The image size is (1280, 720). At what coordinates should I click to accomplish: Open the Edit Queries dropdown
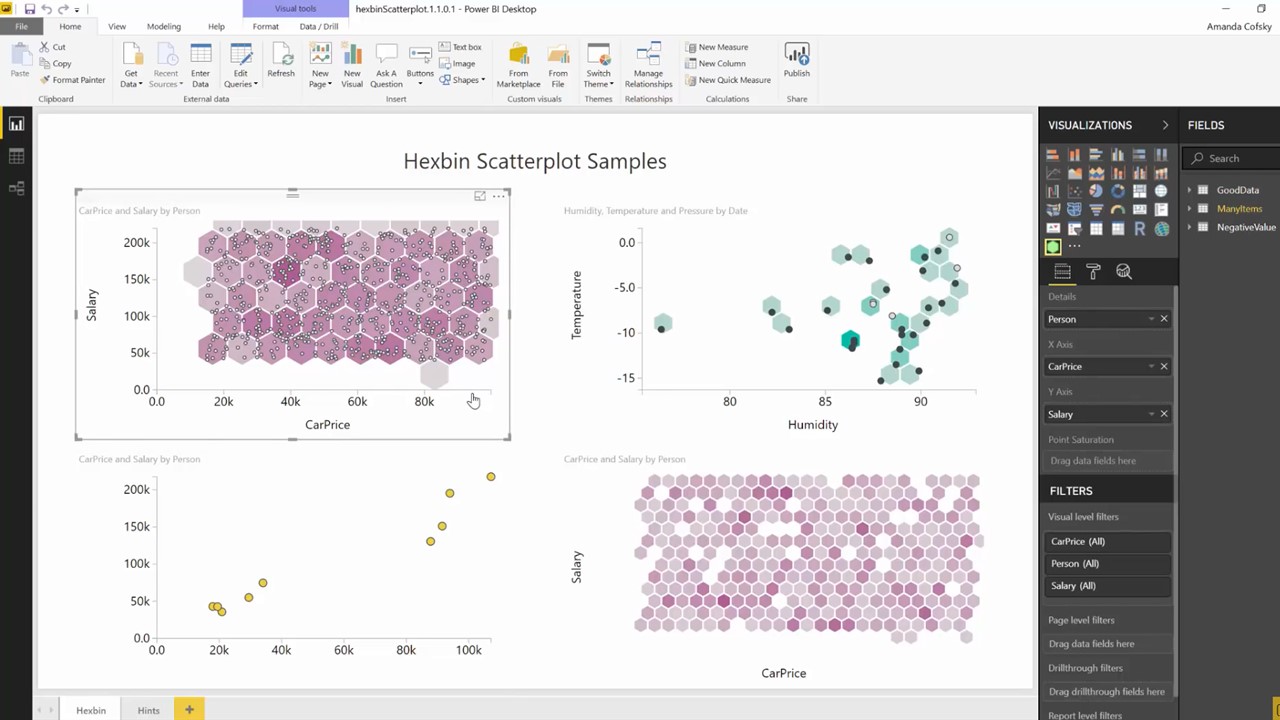(x=240, y=66)
